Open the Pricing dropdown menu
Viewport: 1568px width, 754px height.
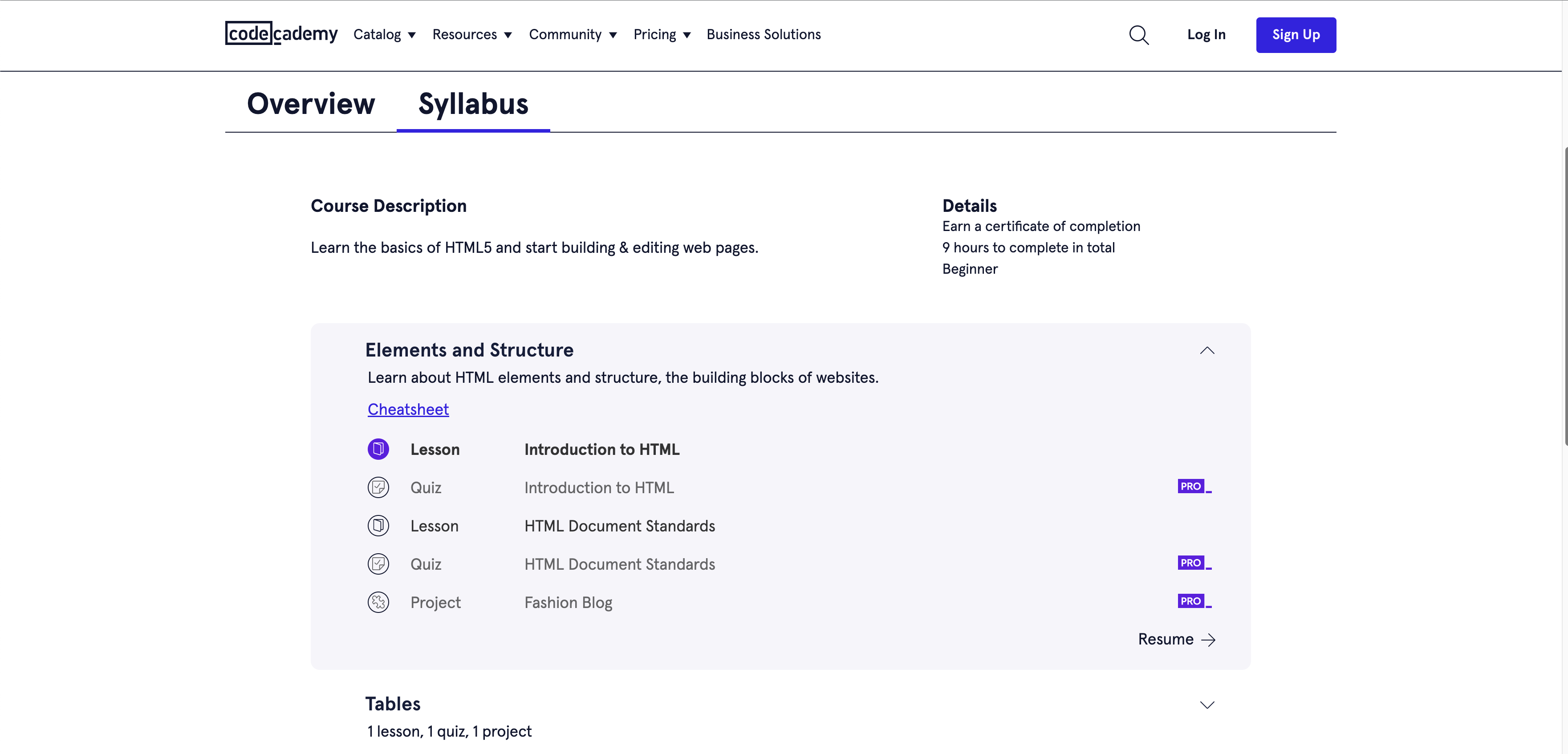(x=662, y=35)
